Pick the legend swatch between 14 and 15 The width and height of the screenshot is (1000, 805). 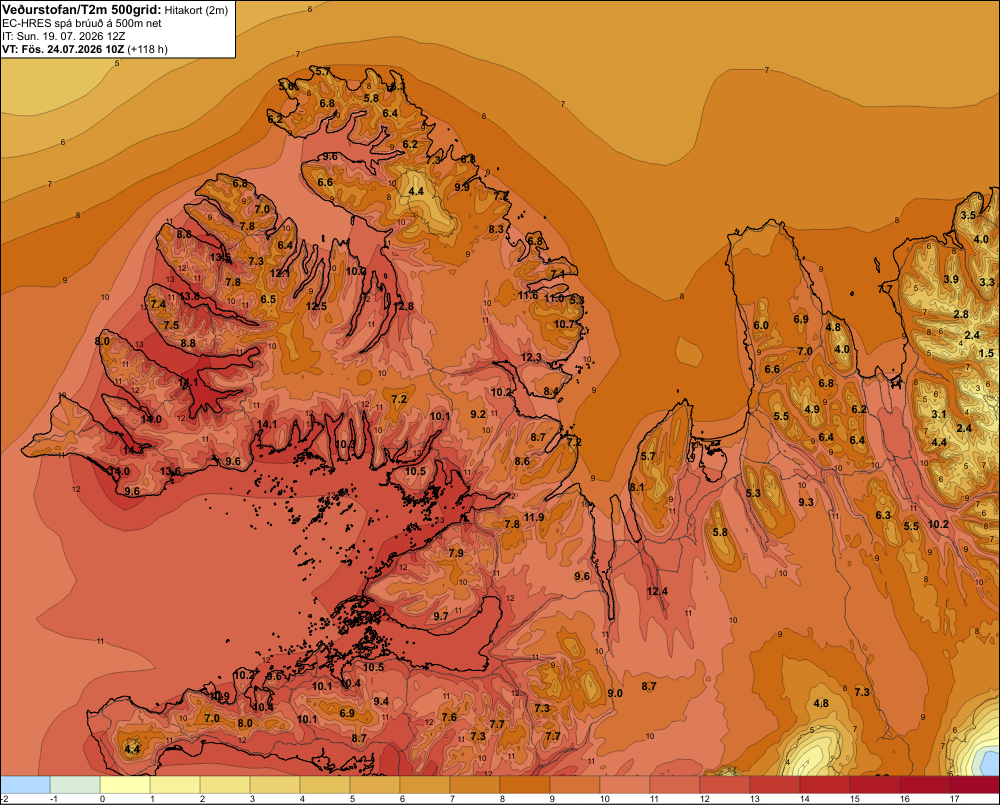pyautogui.click(x=825, y=785)
